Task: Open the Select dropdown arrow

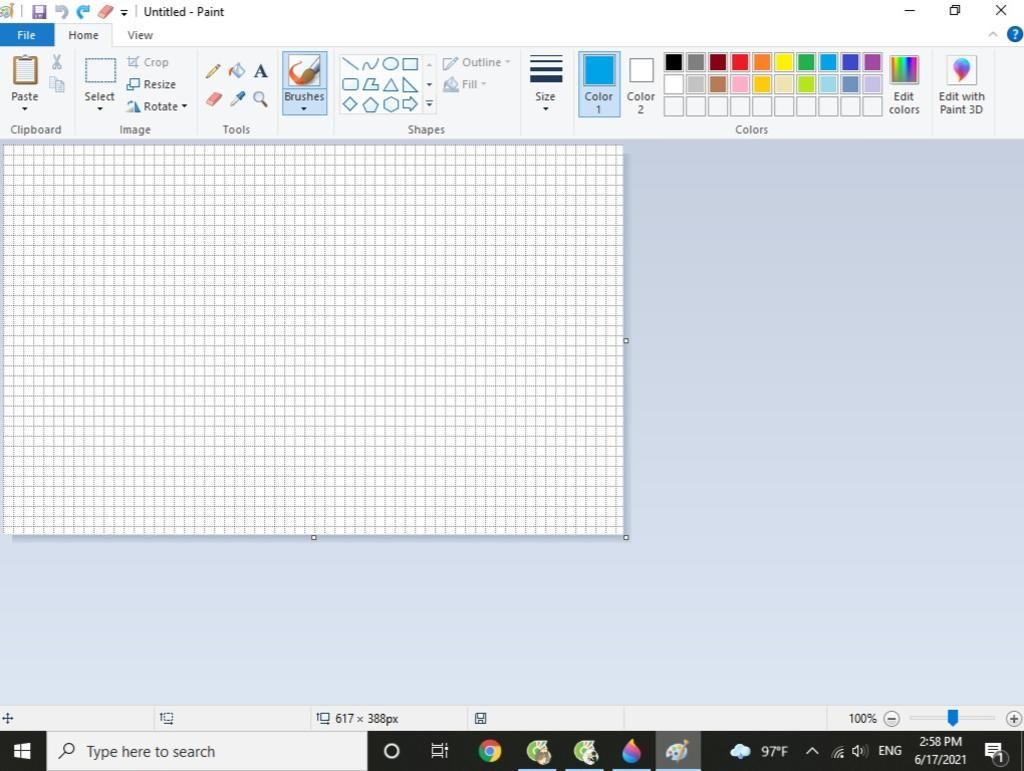Action: pos(100,108)
